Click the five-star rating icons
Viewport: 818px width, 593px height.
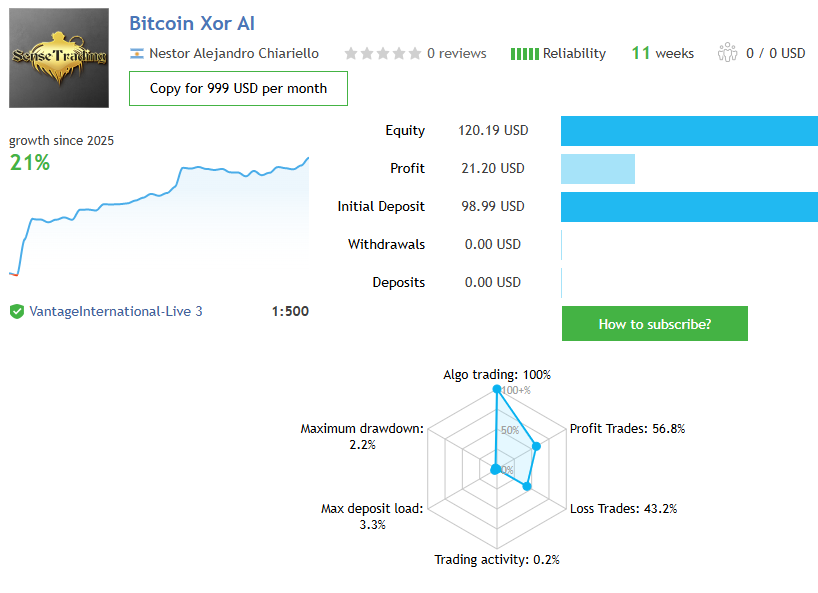(382, 54)
